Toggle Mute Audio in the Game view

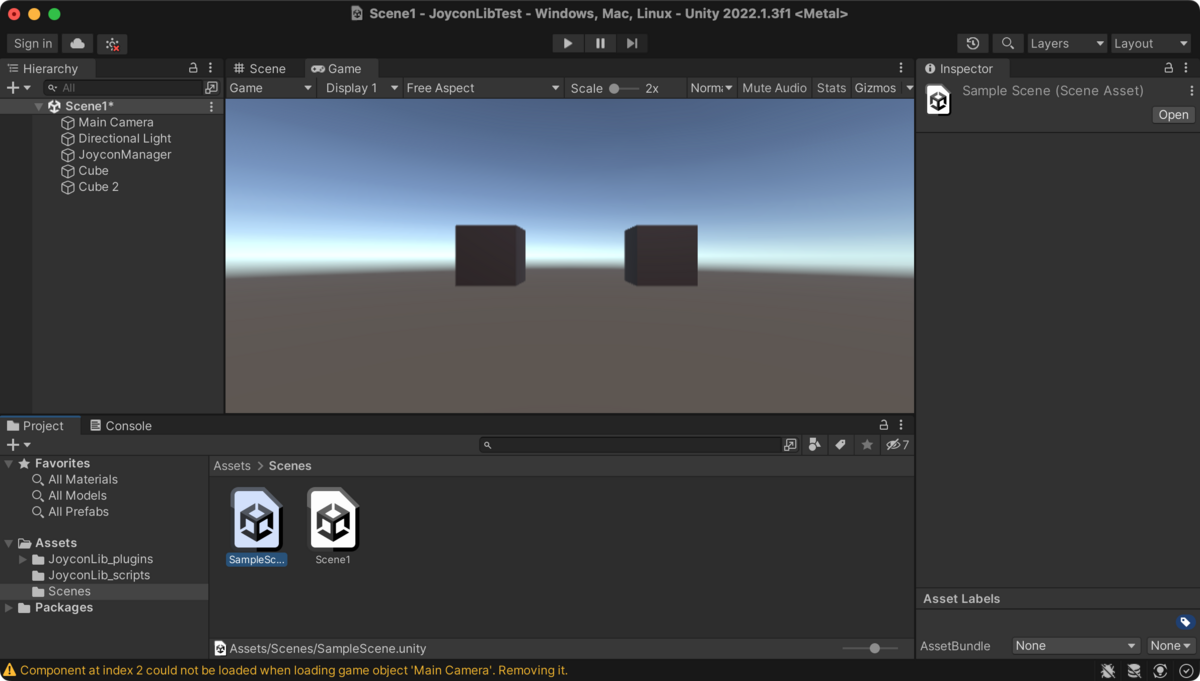pyautogui.click(x=774, y=88)
